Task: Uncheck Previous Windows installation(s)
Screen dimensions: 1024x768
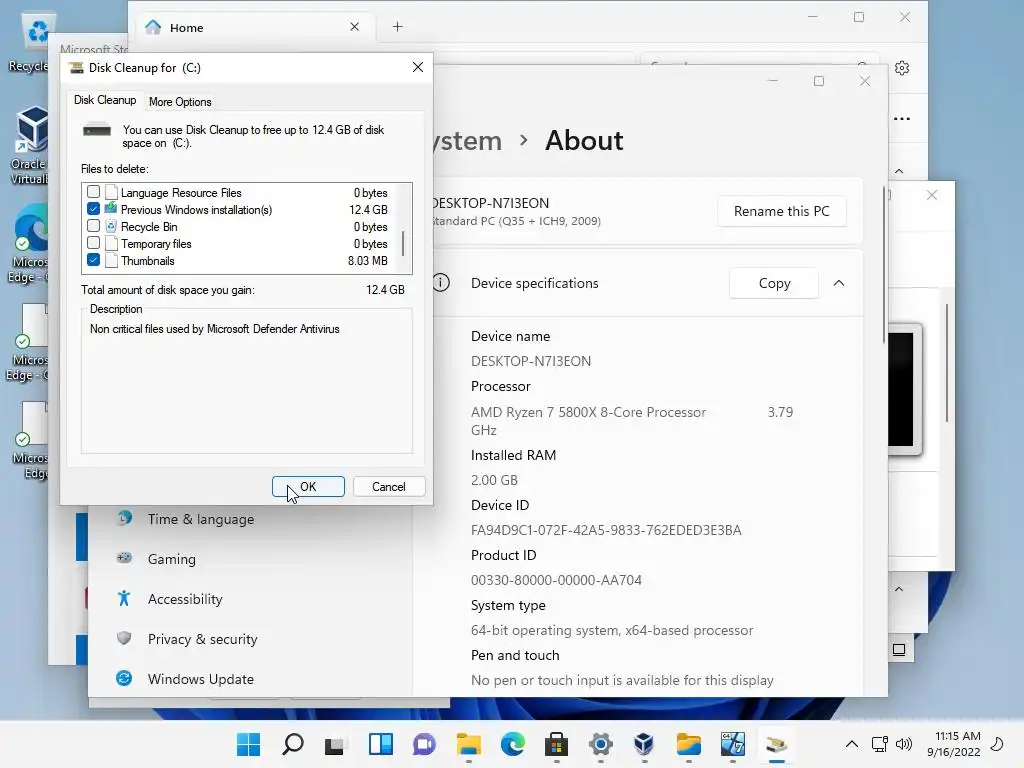Action: (x=93, y=209)
